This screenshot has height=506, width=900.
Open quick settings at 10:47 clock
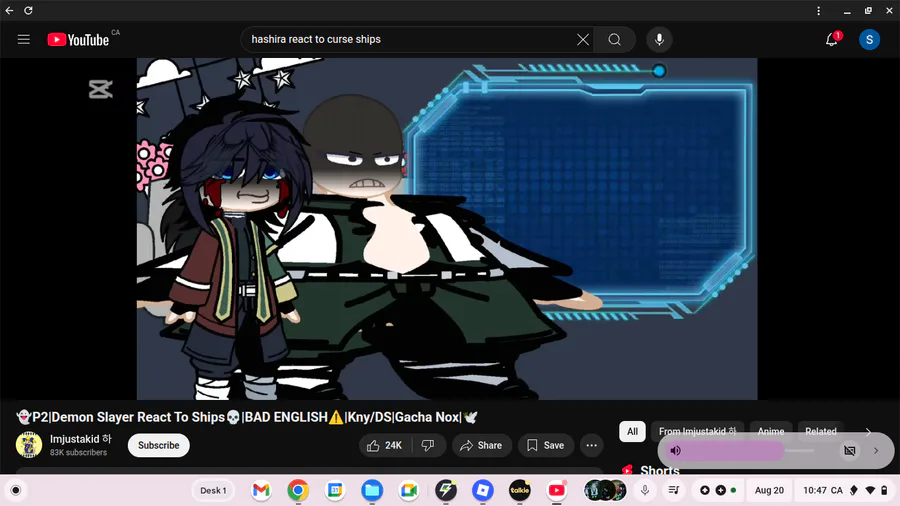[845, 491]
